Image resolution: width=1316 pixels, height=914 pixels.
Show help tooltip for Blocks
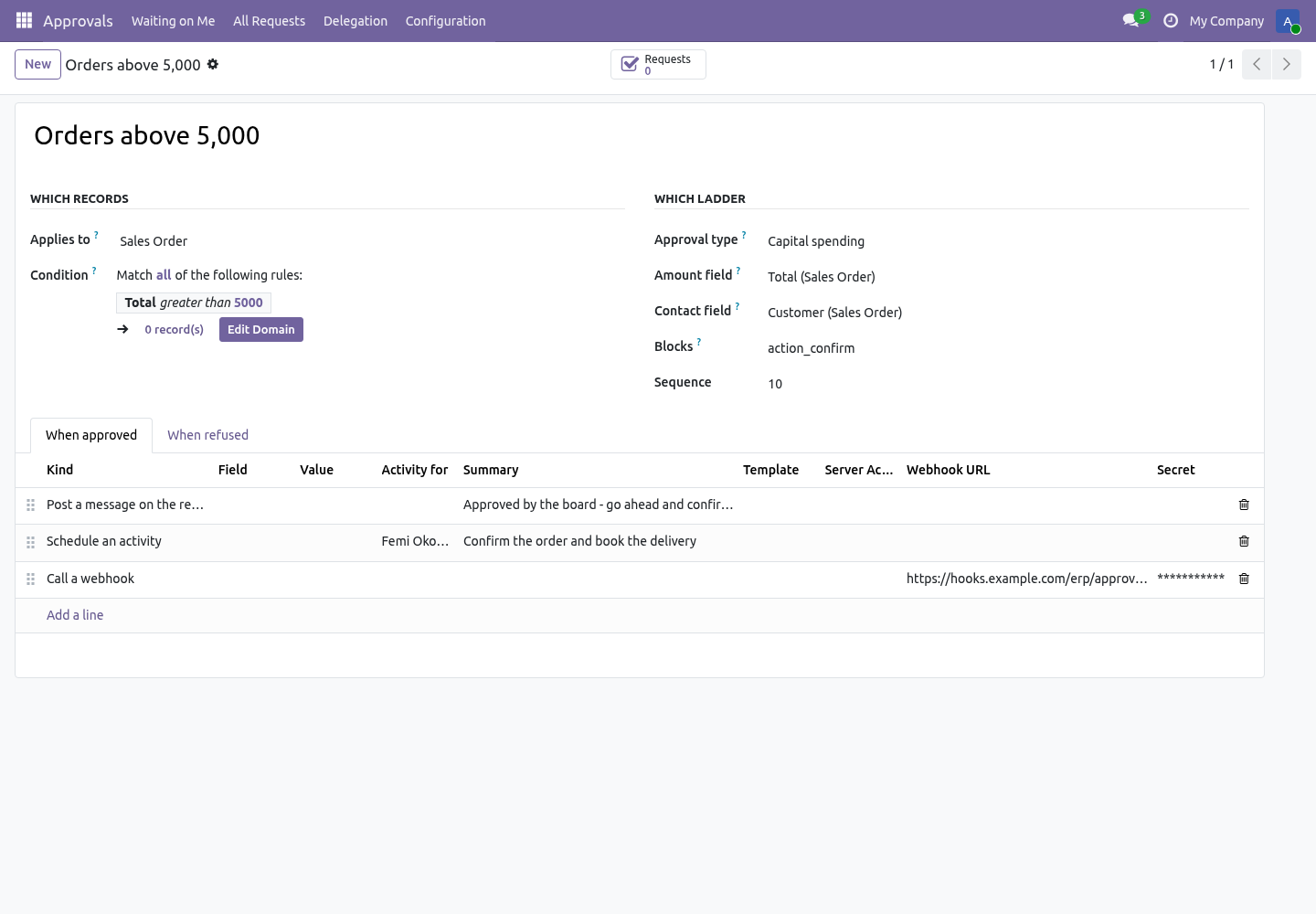click(x=699, y=342)
